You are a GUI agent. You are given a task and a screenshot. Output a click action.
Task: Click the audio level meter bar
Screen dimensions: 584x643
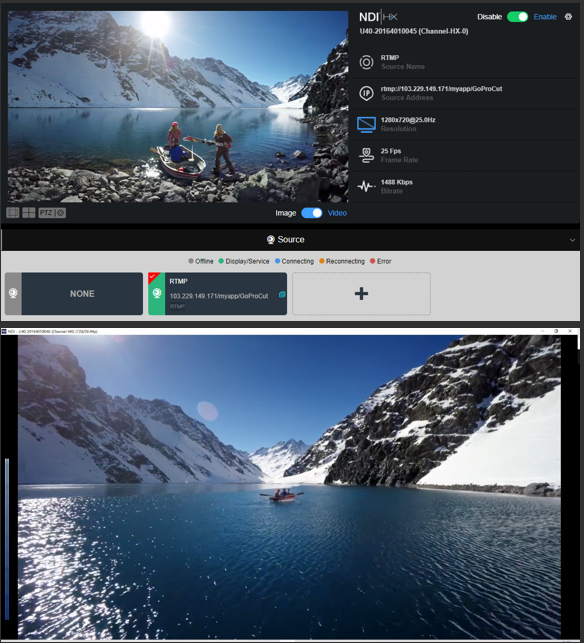(x=7, y=539)
